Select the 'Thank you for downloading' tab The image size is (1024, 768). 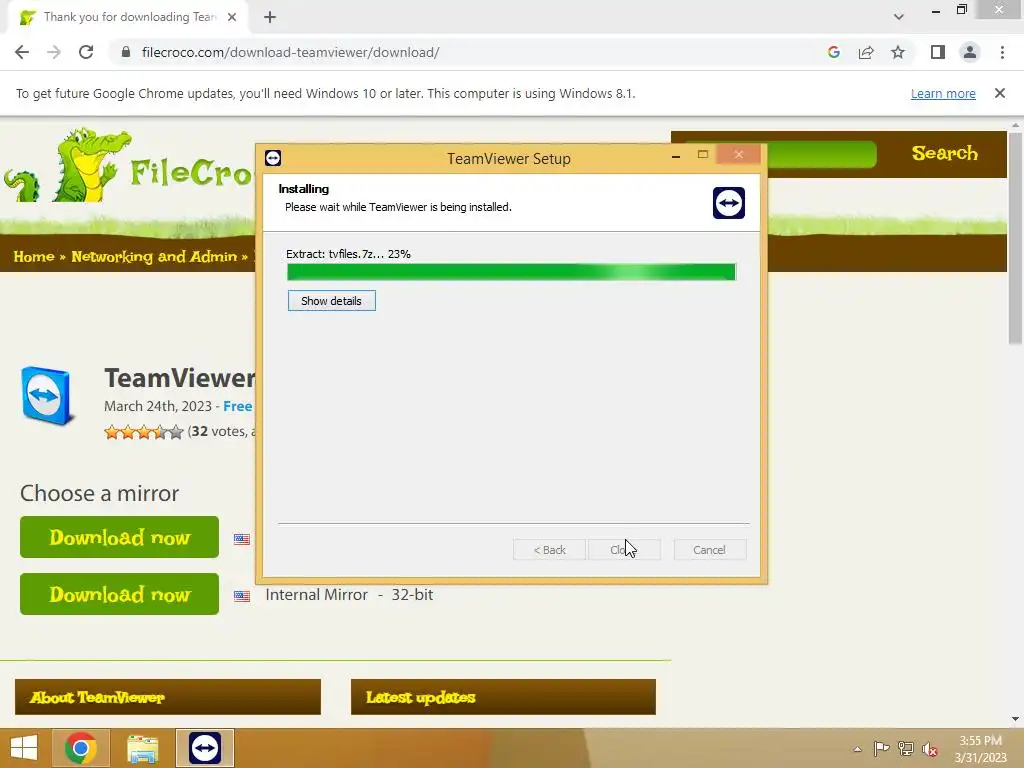click(129, 17)
